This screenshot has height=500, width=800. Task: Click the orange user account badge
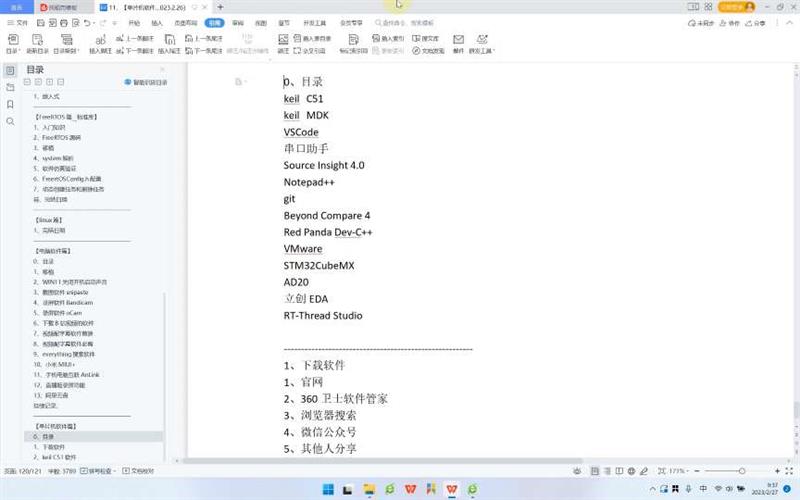click(x=736, y=7)
